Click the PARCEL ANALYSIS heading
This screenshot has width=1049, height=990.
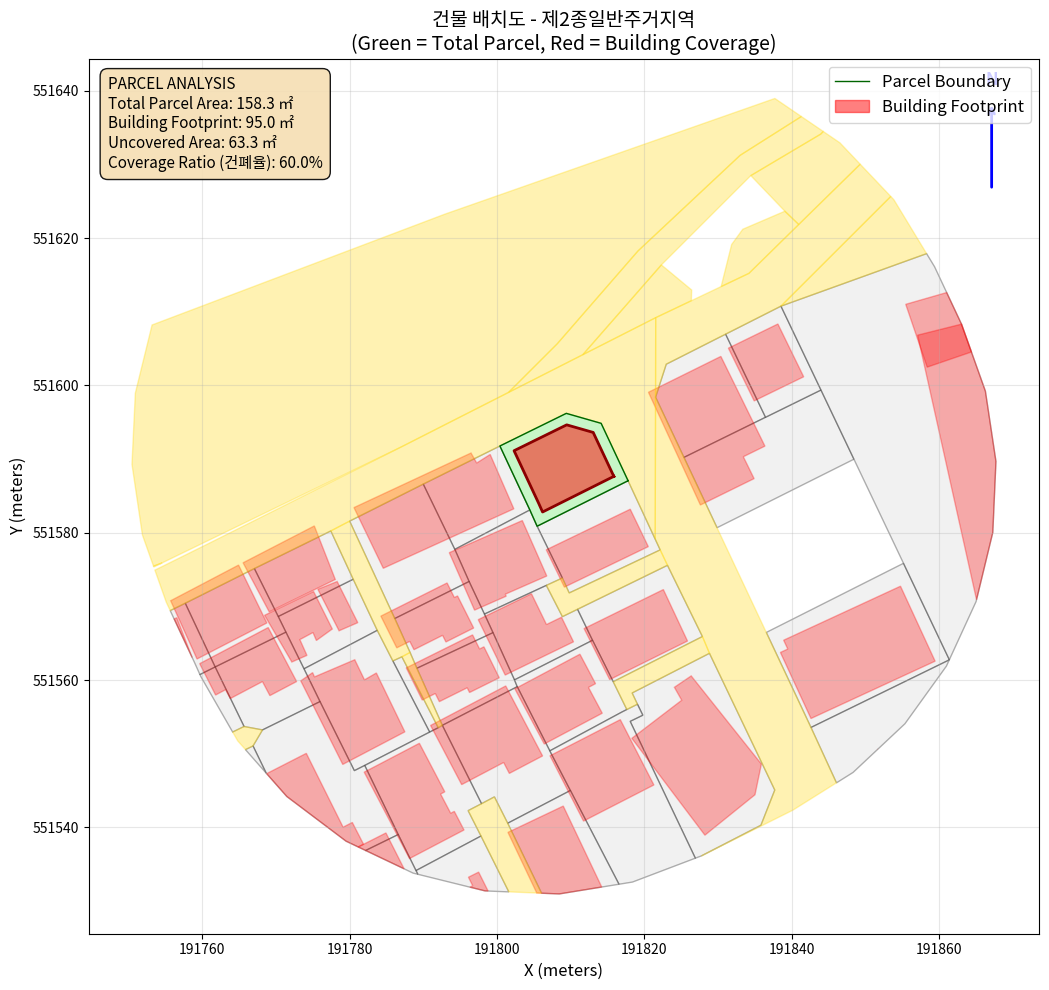tap(171, 83)
